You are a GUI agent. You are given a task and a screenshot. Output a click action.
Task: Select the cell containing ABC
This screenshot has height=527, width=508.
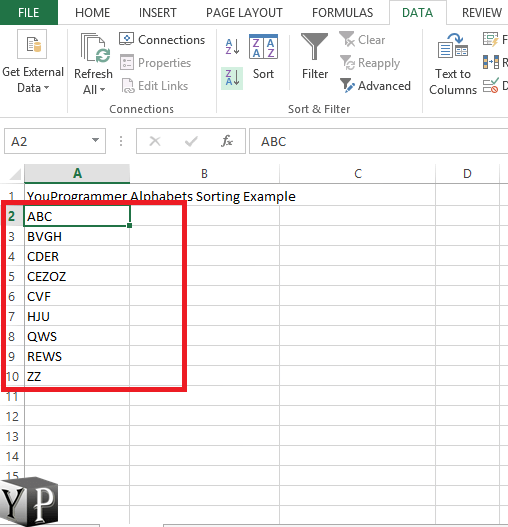(x=77, y=216)
